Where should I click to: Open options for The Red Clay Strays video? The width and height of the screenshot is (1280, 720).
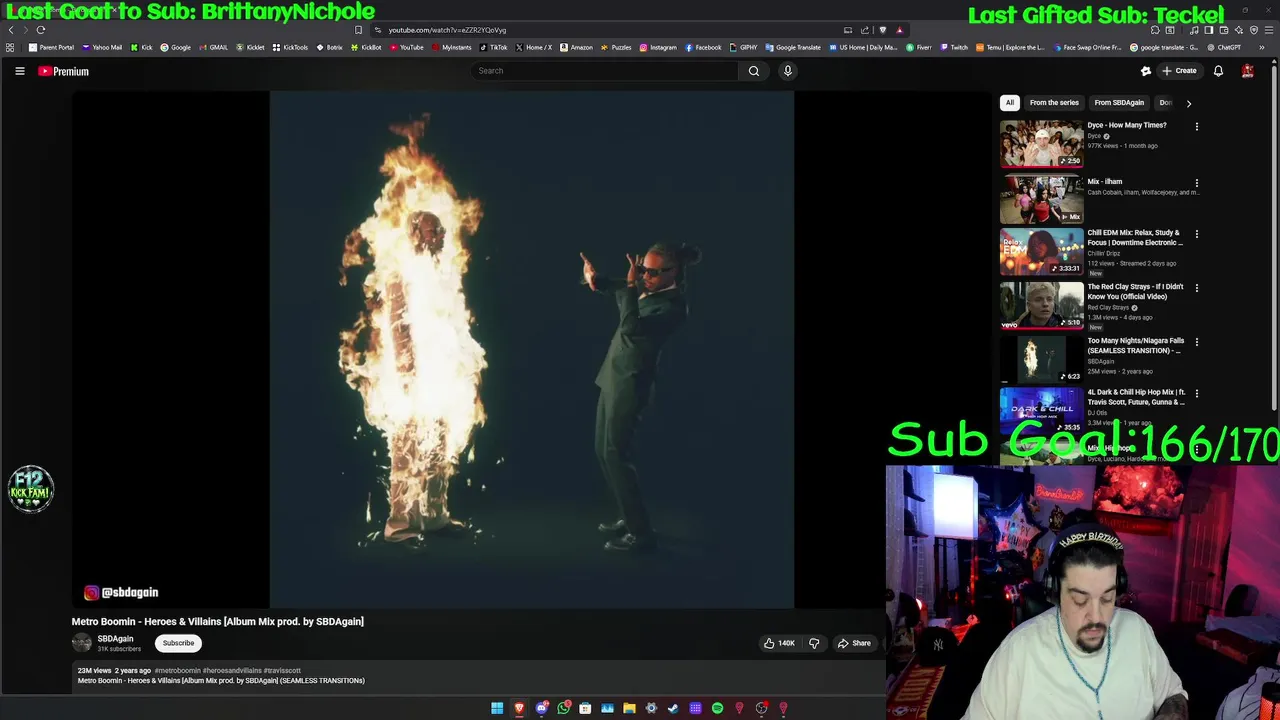point(1196,288)
